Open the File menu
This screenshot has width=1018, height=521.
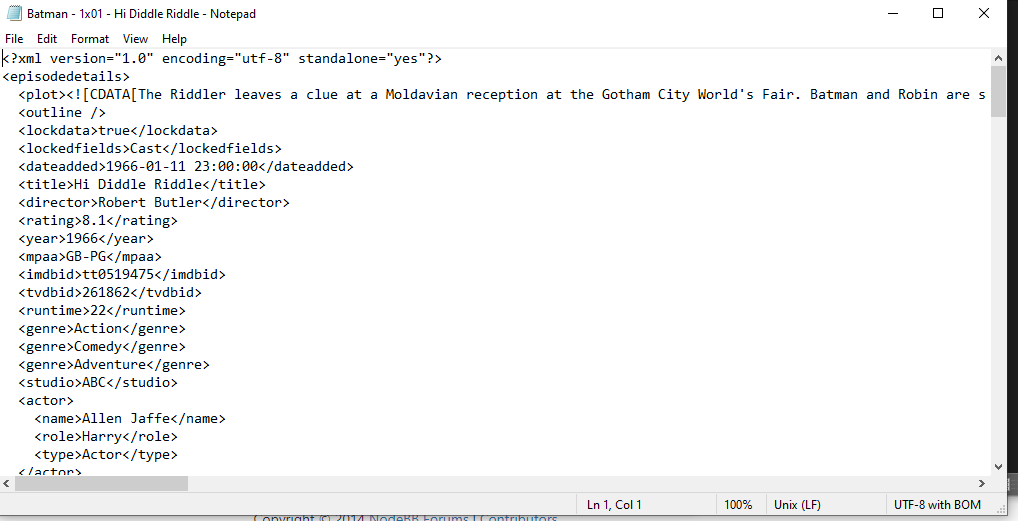[x=14, y=39]
